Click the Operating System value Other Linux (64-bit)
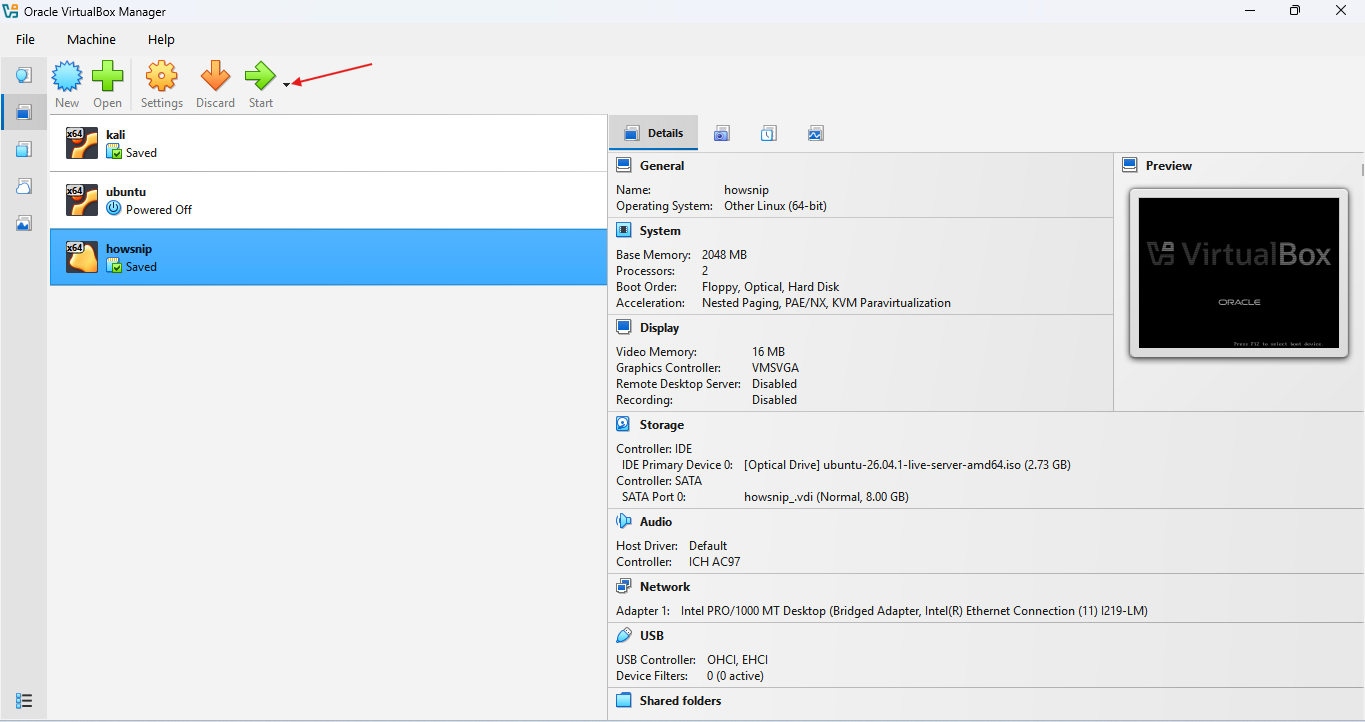This screenshot has width=1365, height=722. coord(775,206)
